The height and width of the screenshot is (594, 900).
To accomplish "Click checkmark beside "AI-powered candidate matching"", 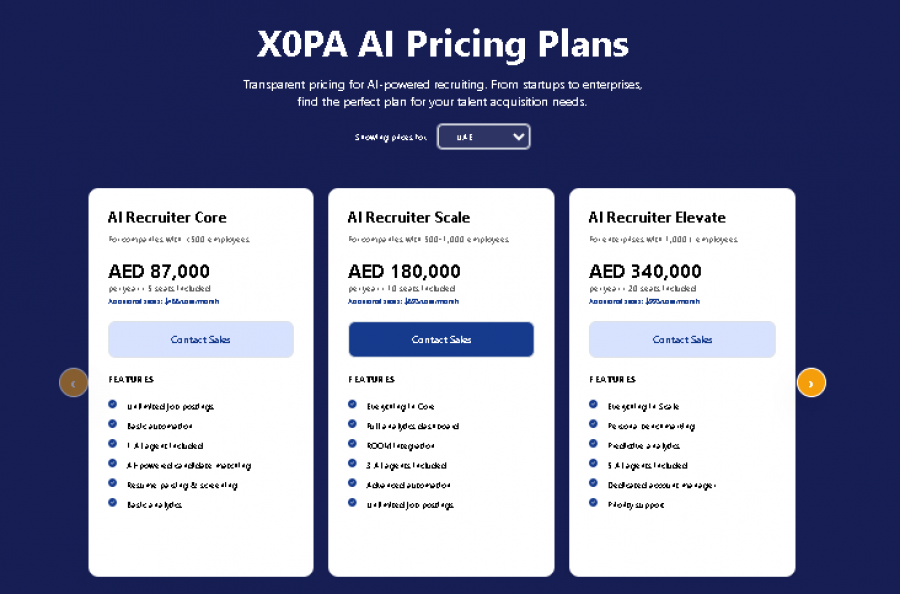I will [x=110, y=463].
